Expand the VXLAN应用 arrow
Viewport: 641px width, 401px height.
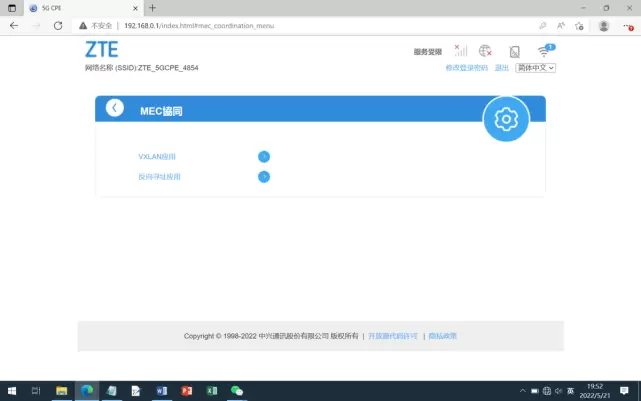tap(264, 157)
